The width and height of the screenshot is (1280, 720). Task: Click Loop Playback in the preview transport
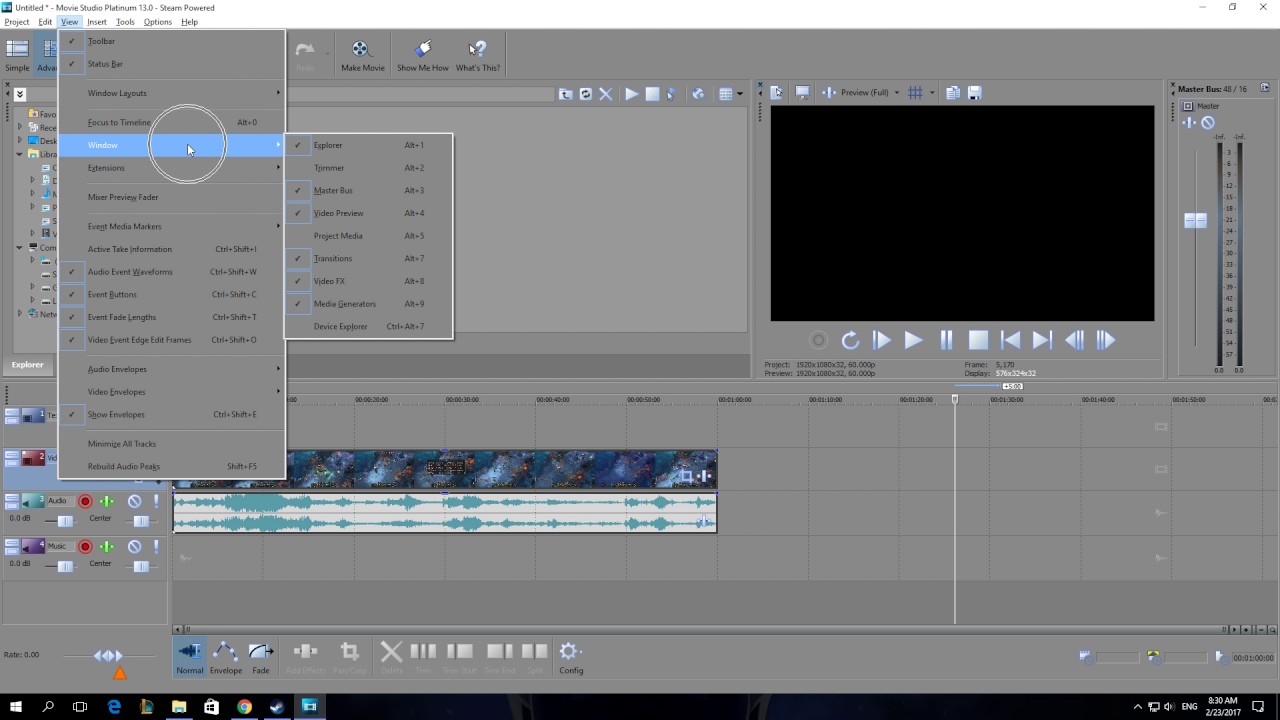850,340
